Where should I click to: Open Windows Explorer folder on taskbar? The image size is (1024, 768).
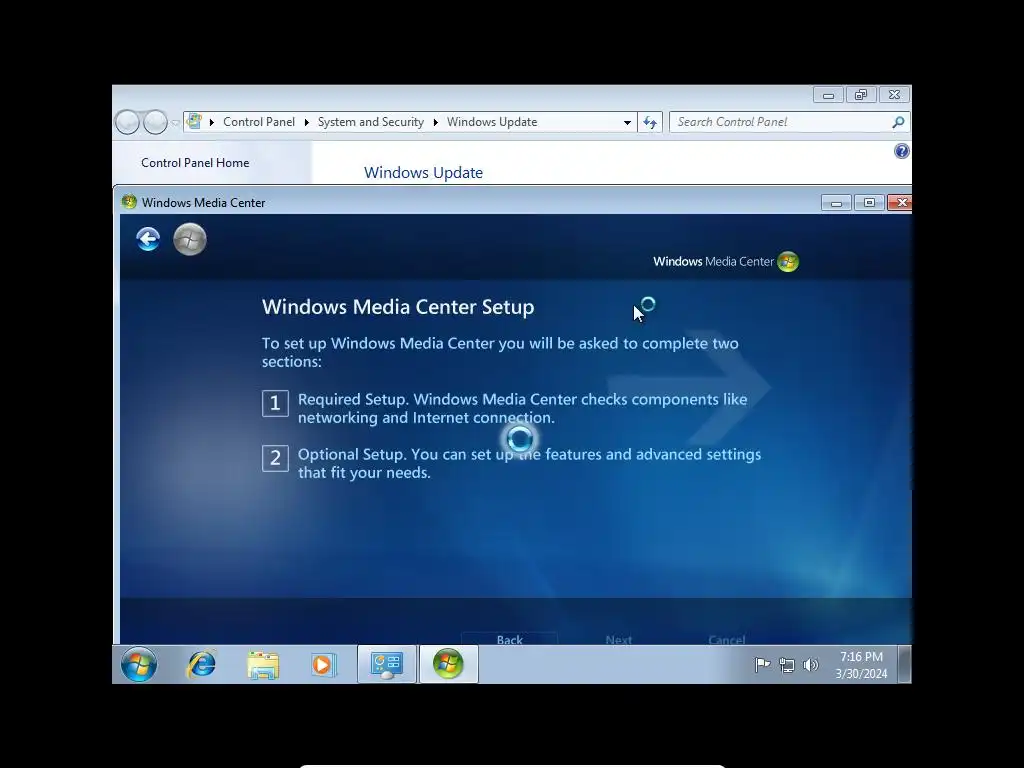(263, 665)
